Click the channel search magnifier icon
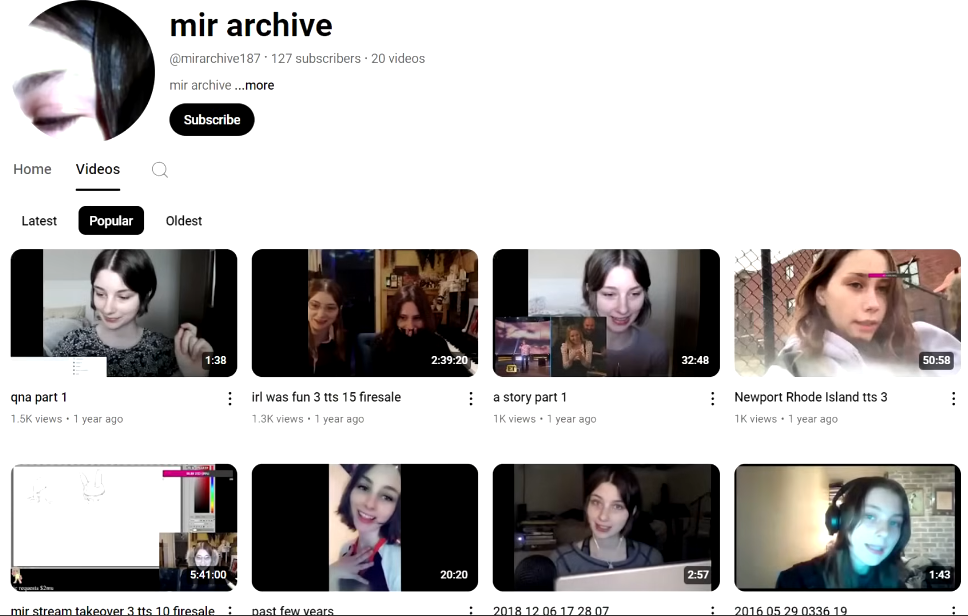Viewport: 968px width, 616px height. click(160, 170)
